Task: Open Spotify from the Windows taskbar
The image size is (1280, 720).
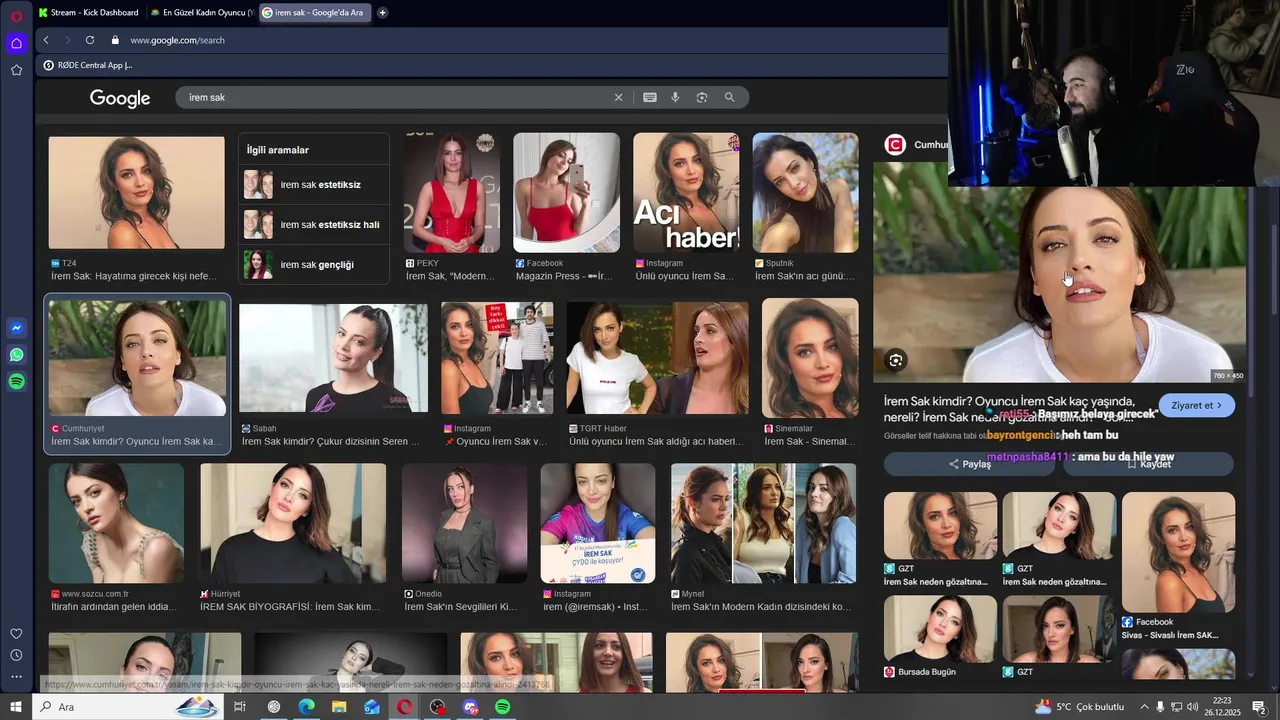Action: pos(503,707)
